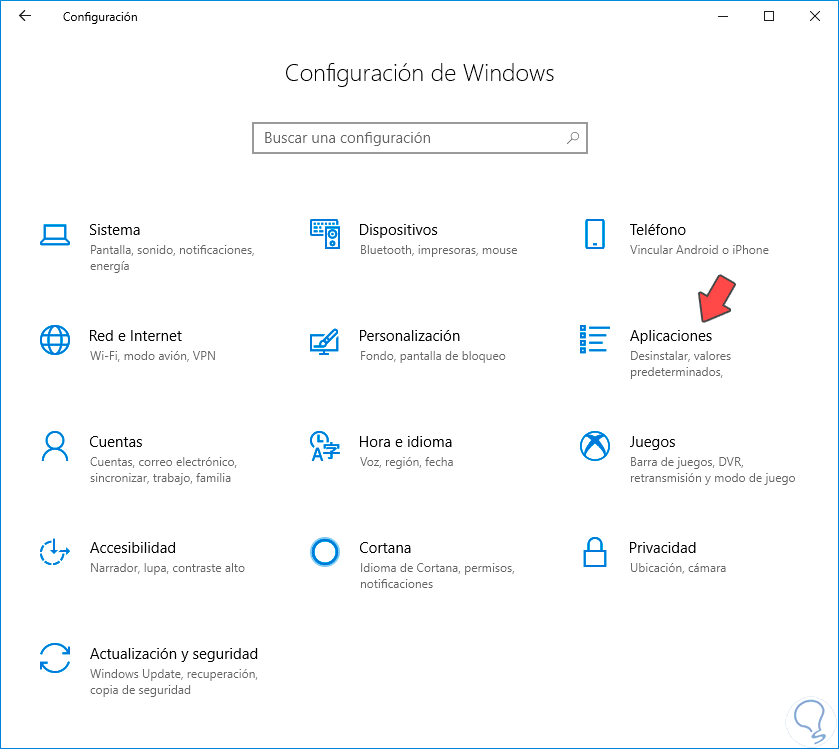This screenshot has height=749, width=839.
Task: Click the Accesibilidad icon
Action: (x=54, y=552)
